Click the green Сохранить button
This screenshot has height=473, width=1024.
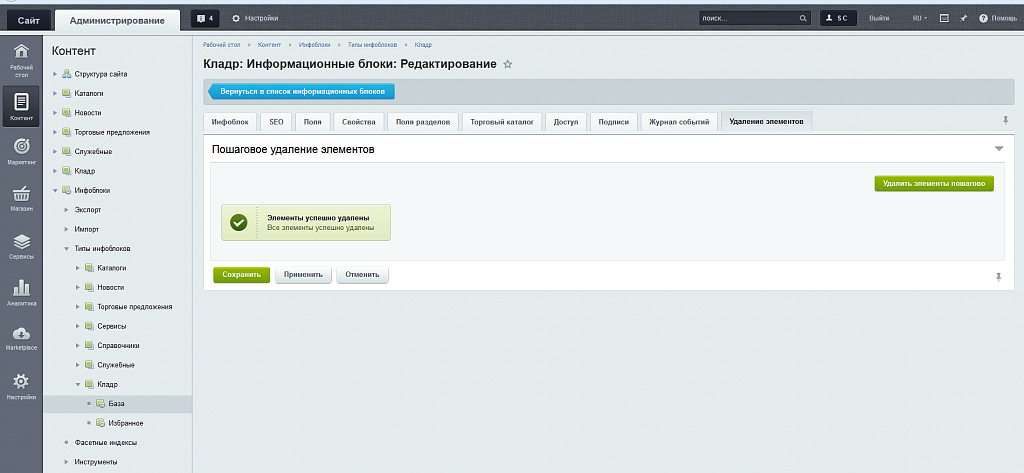coord(241,274)
